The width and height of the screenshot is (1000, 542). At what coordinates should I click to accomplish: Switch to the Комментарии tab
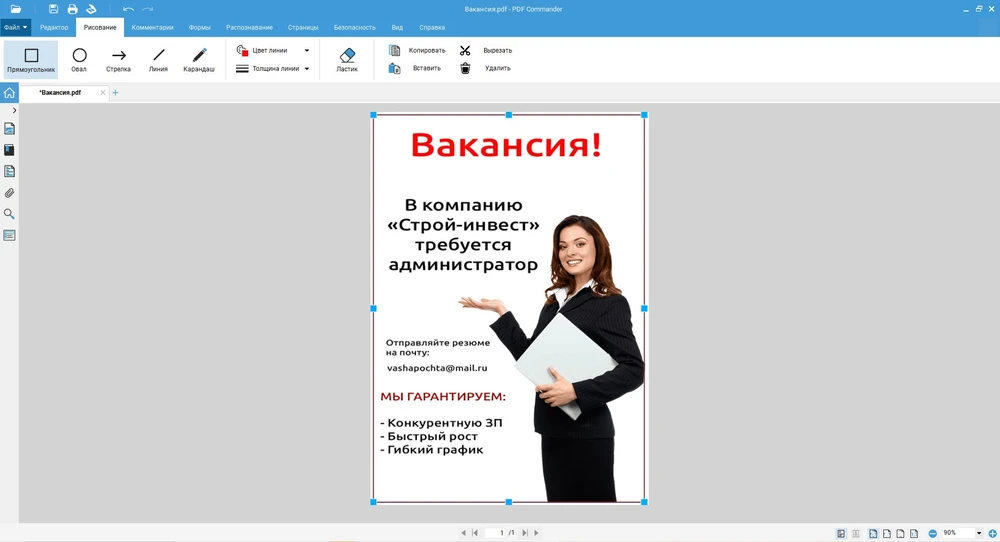[x=152, y=27]
